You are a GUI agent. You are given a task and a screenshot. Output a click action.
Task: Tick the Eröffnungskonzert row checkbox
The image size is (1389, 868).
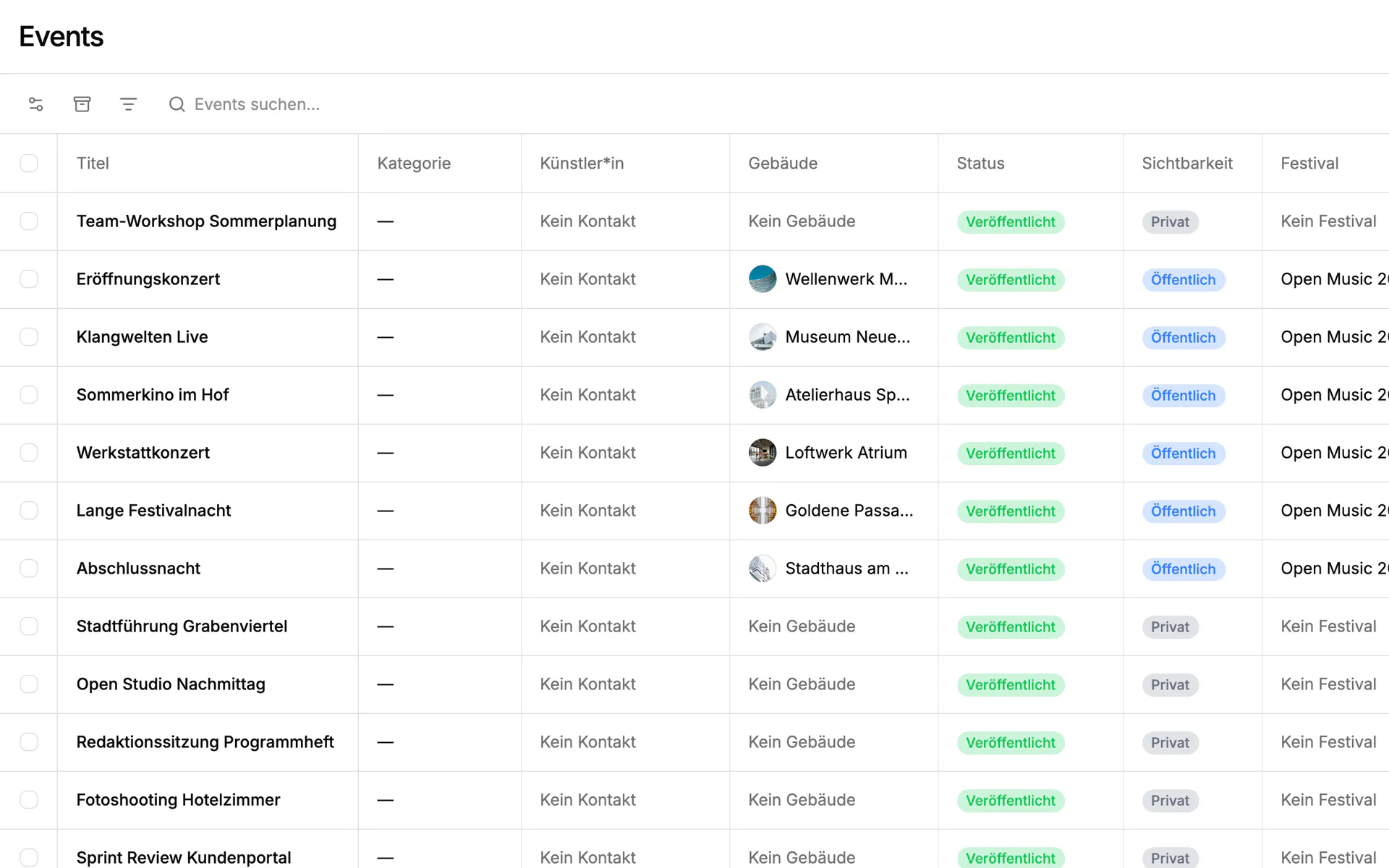[29, 279]
